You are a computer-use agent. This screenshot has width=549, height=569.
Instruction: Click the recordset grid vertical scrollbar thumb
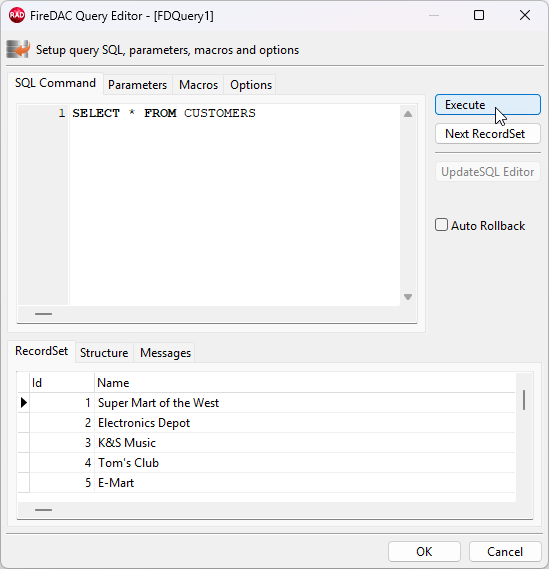(x=524, y=400)
